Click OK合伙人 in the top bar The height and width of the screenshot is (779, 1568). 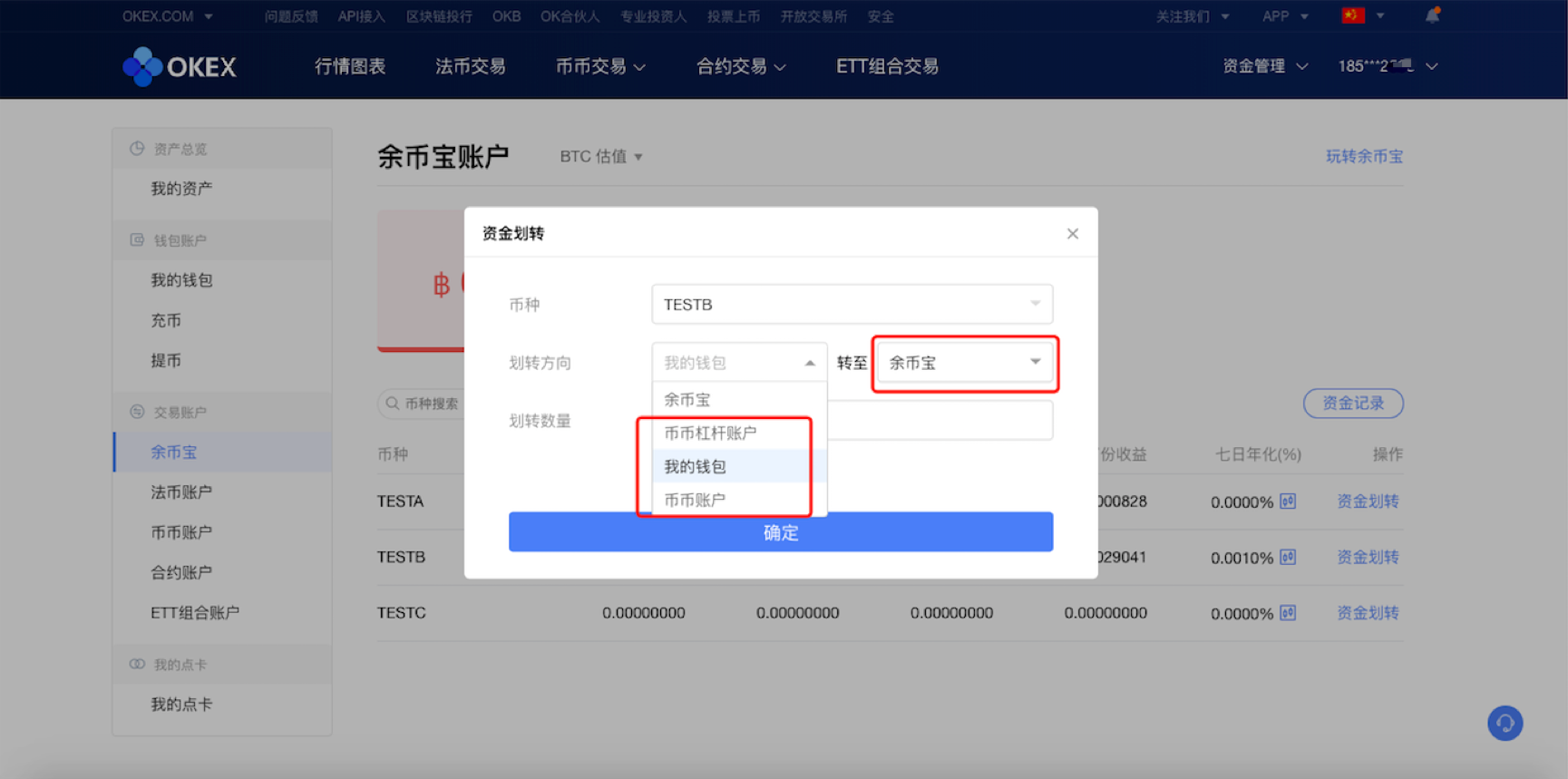[570, 16]
